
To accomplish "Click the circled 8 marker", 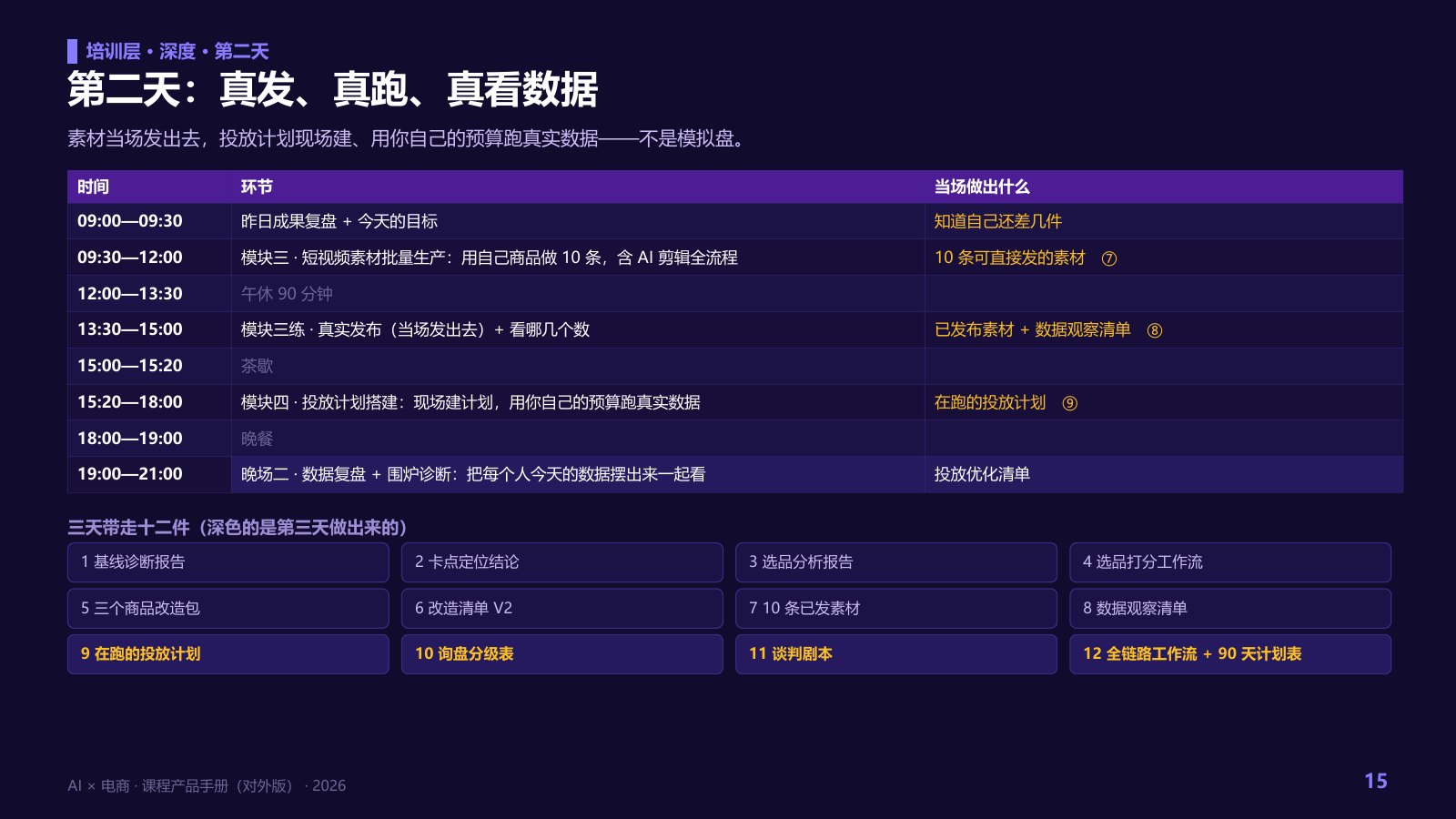I will point(1155,330).
